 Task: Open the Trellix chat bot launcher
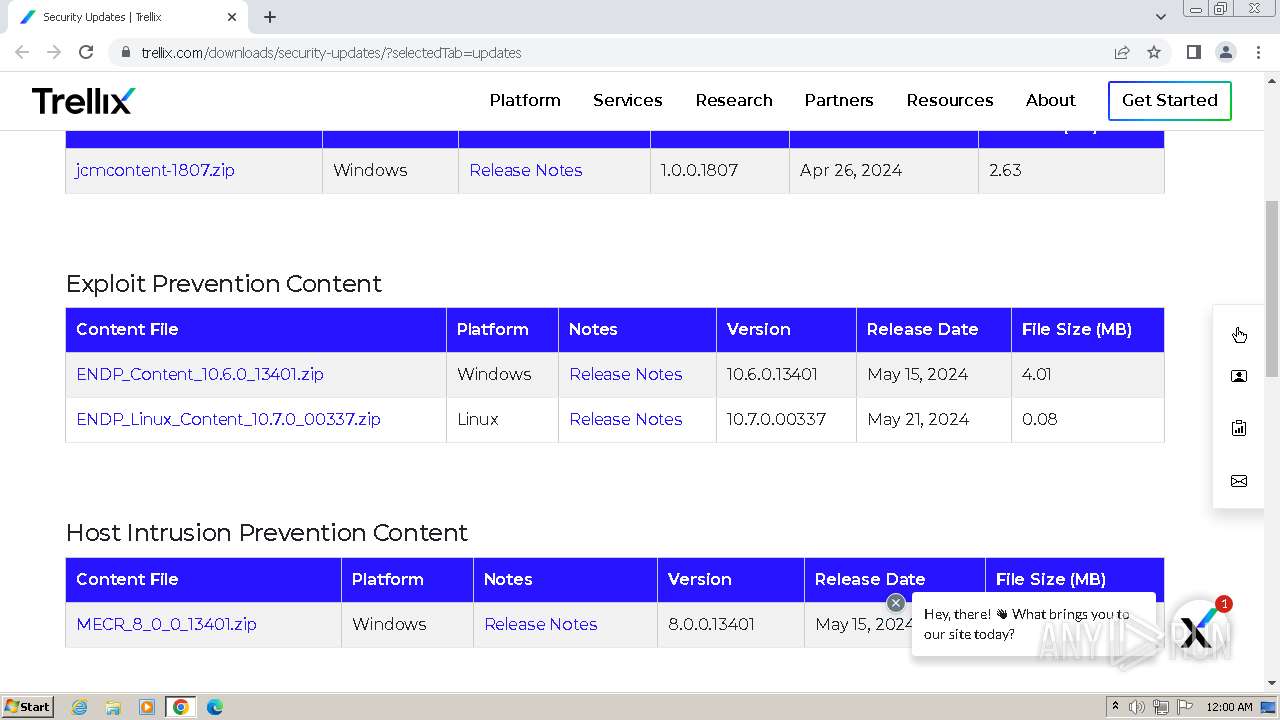[1198, 631]
